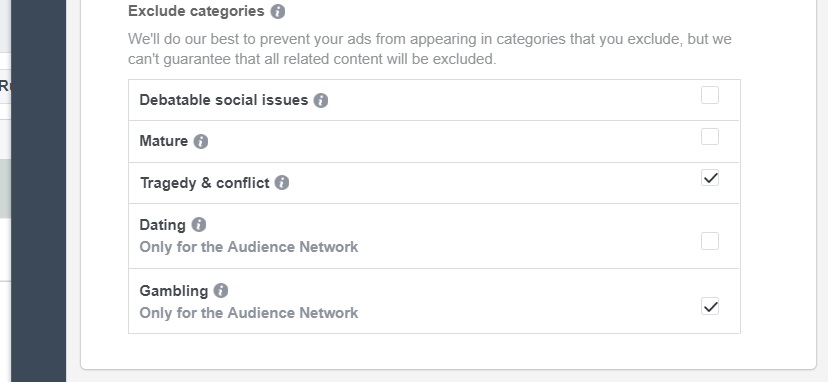Click Audience Network note under Dating
The width and height of the screenshot is (828, 382).
(249, 247)
